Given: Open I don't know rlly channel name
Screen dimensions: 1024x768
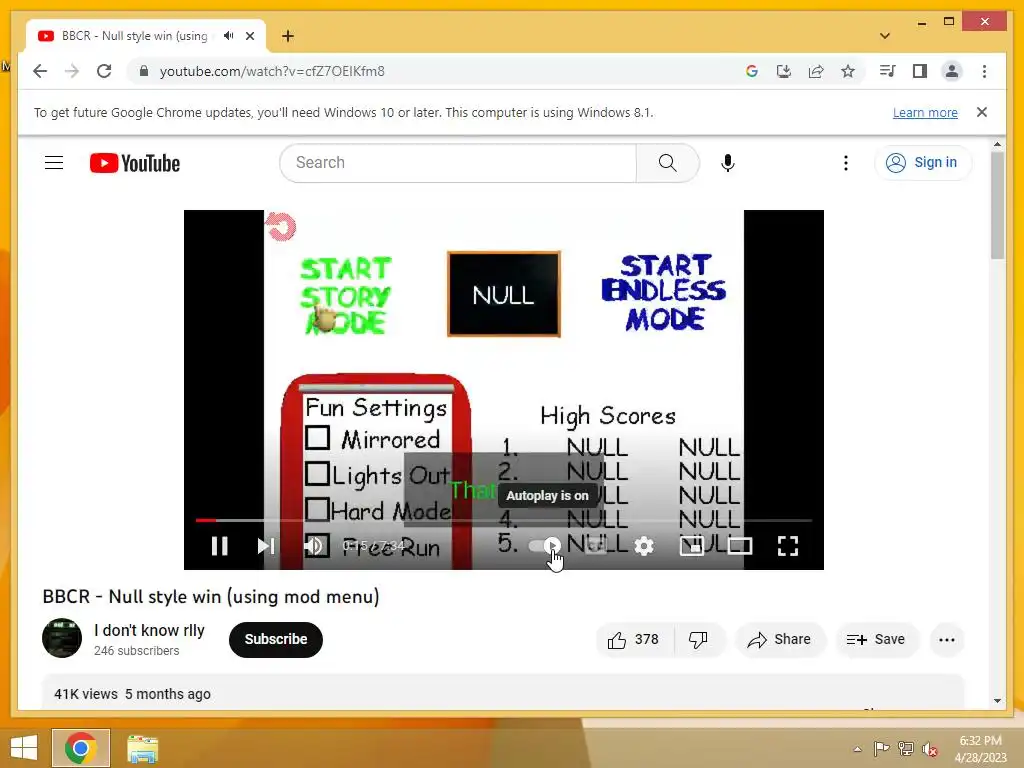Looking at the screenshot, I should point(150,630).
